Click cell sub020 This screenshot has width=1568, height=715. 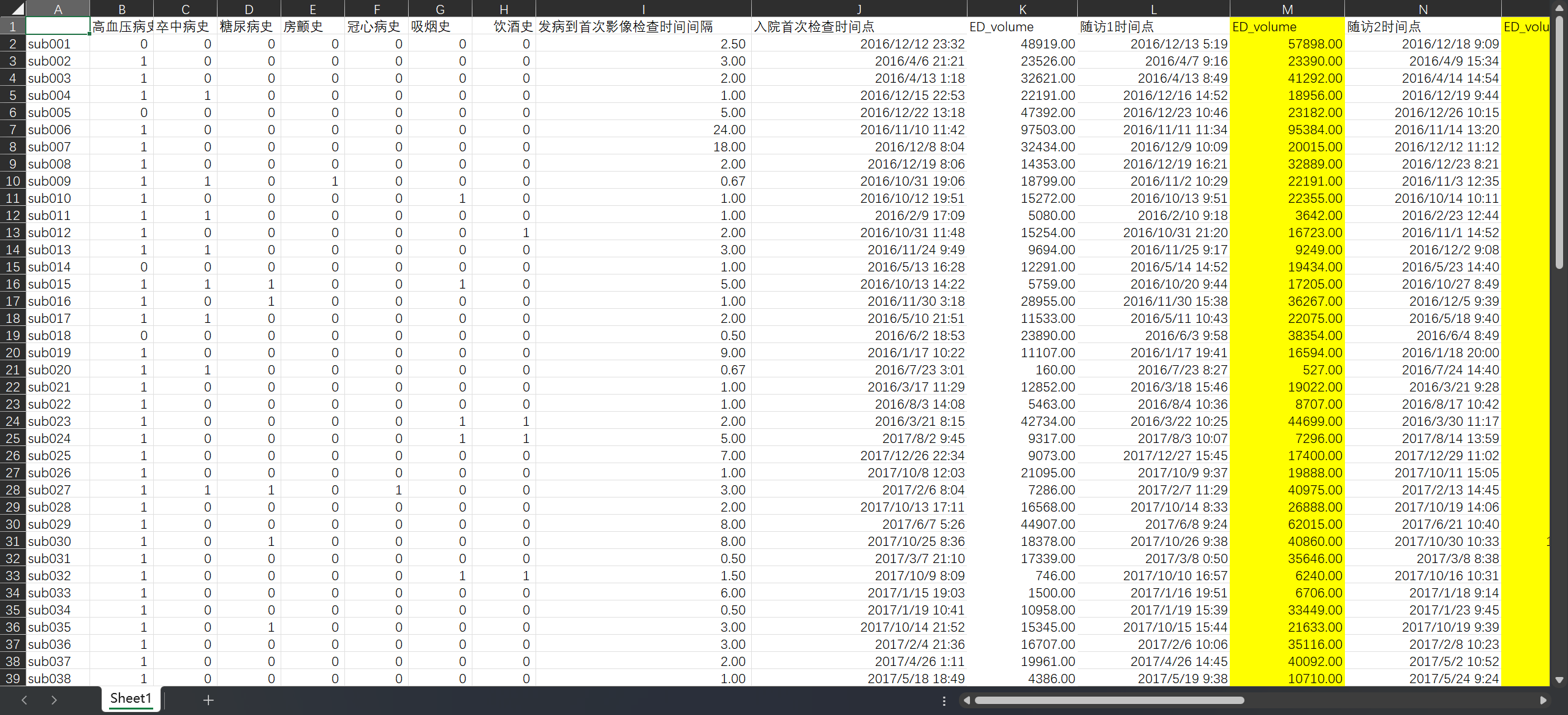pyautogui.click(x=58, y=369)
